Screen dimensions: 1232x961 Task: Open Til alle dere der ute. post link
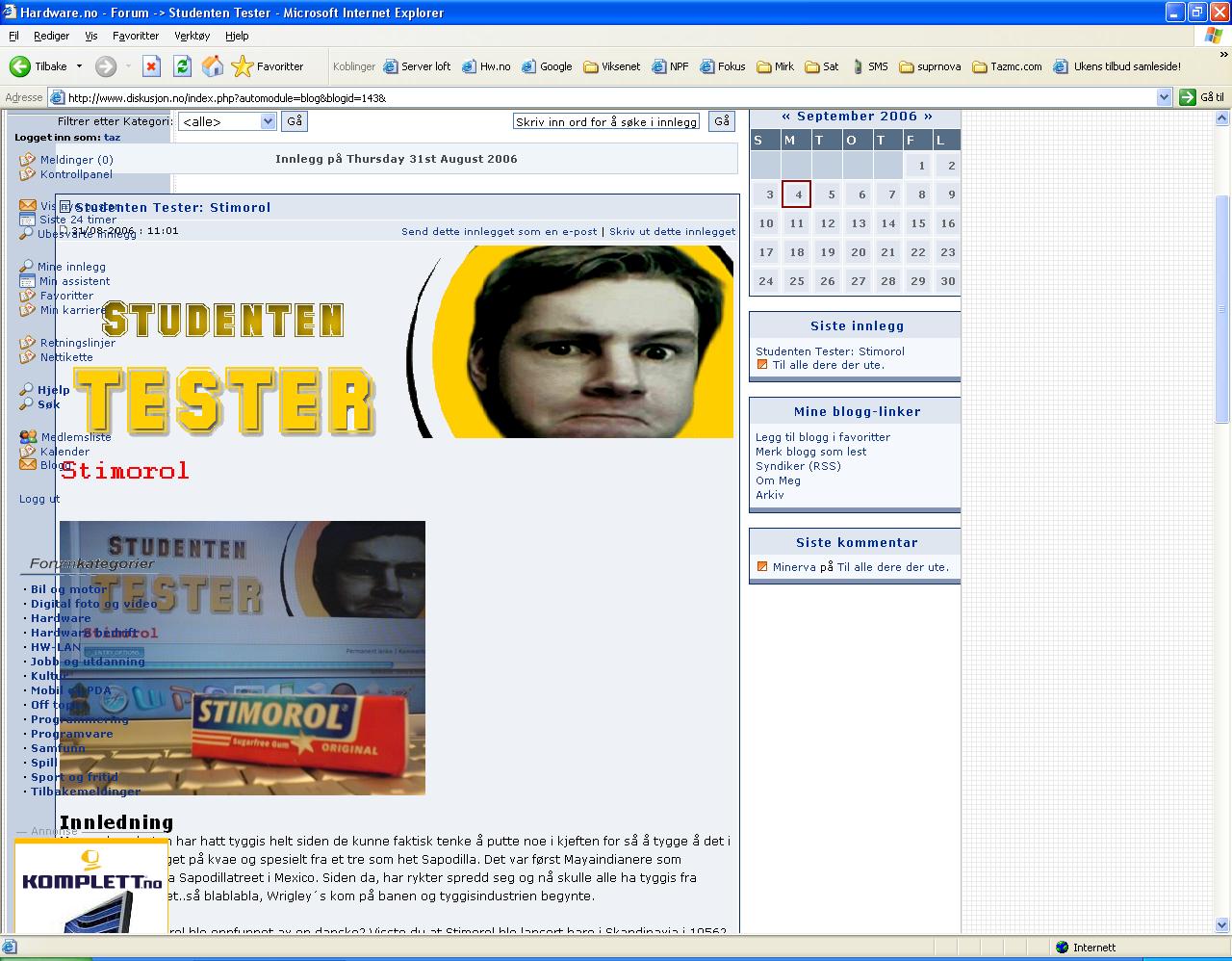click(x=828, y=365)
